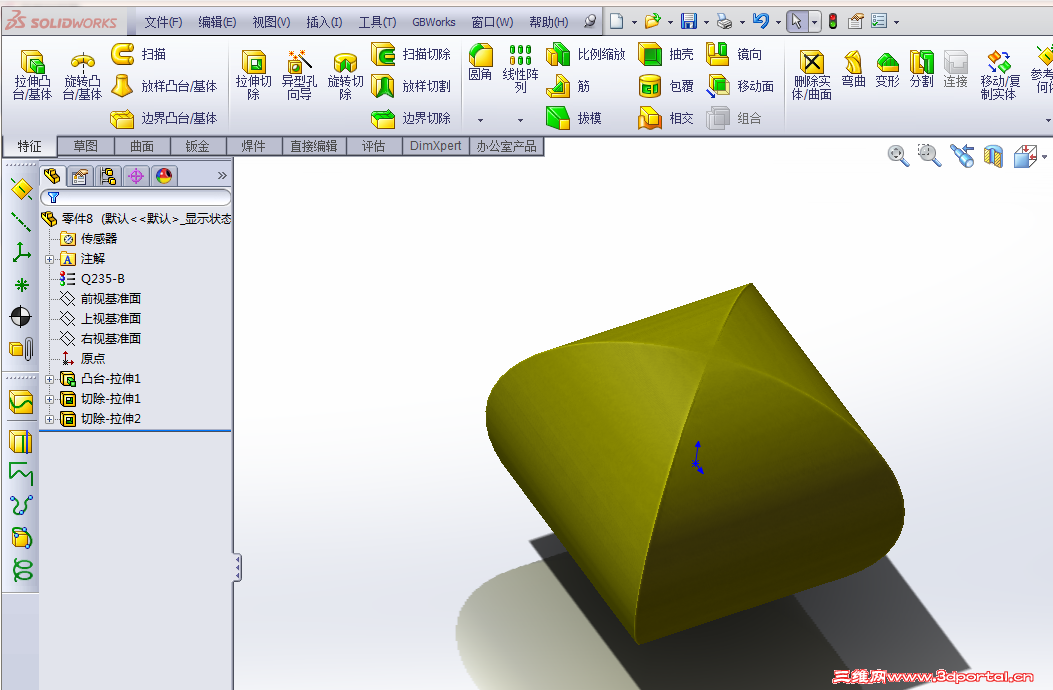Select the 旋转凸台/基体 revolve boss tool

pyautogui.click(x=83, y=75)
